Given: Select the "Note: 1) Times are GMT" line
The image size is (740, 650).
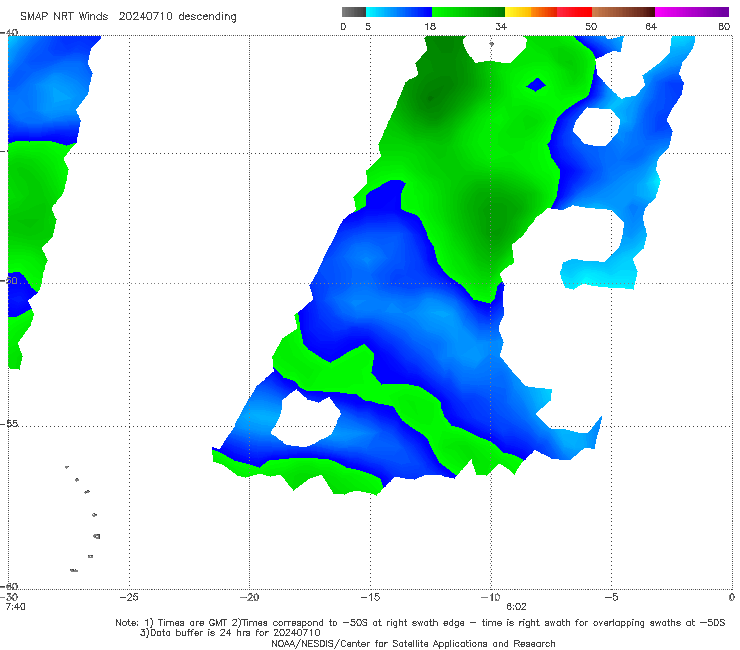Looking at the screenshot, I should pyautogui.click(x=420, y=623).
